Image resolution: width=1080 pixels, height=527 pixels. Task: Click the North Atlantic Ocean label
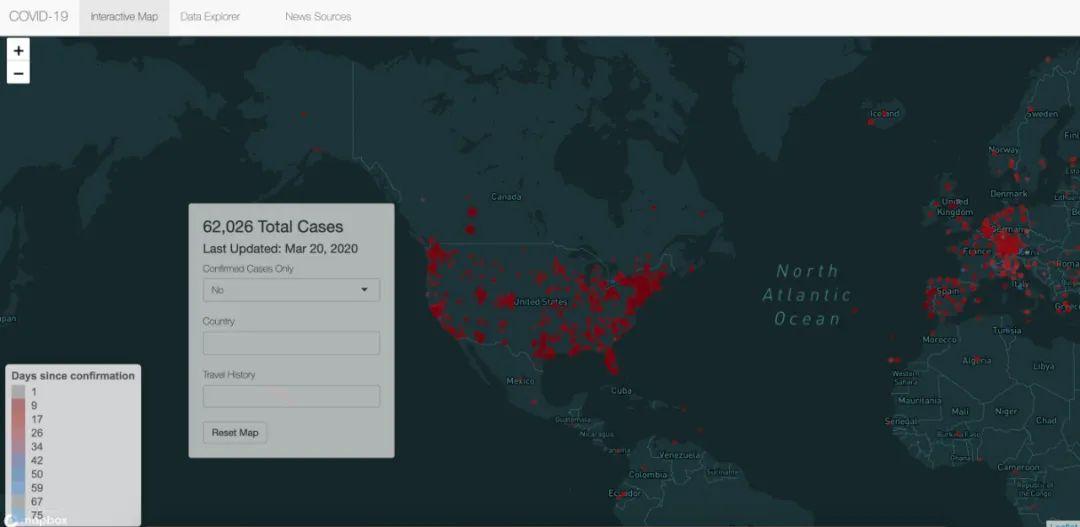(x=807, y=295)
